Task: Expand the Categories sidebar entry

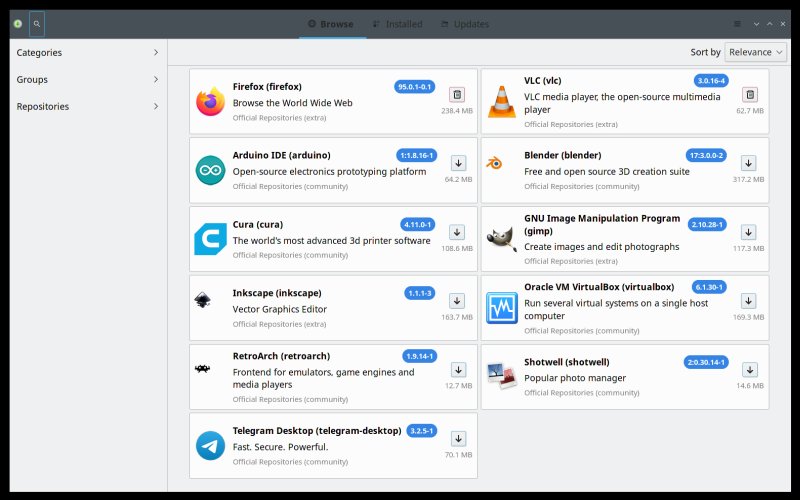Action: pos(88,53)
